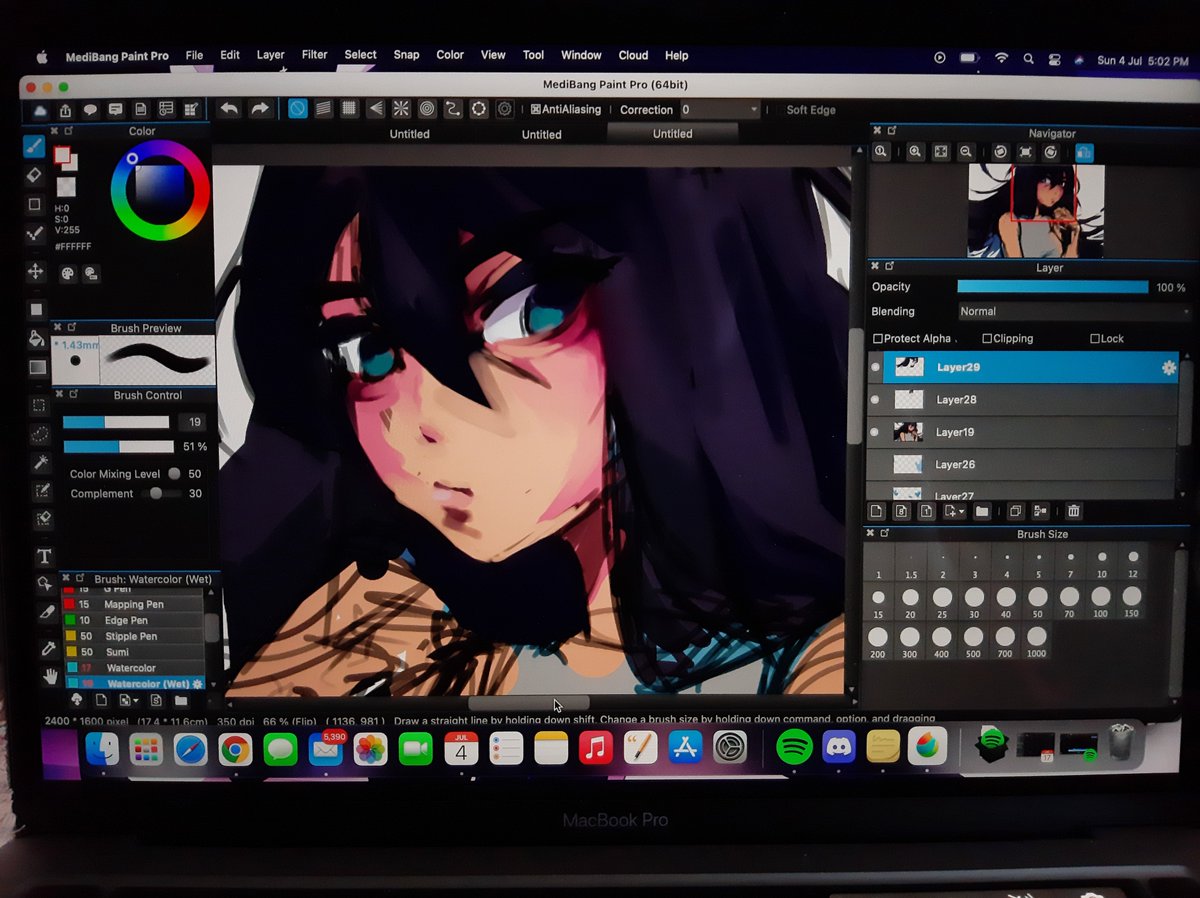The image size is (1200, 898).
Task: Select the Hand tool
Action: click(49, 677)
